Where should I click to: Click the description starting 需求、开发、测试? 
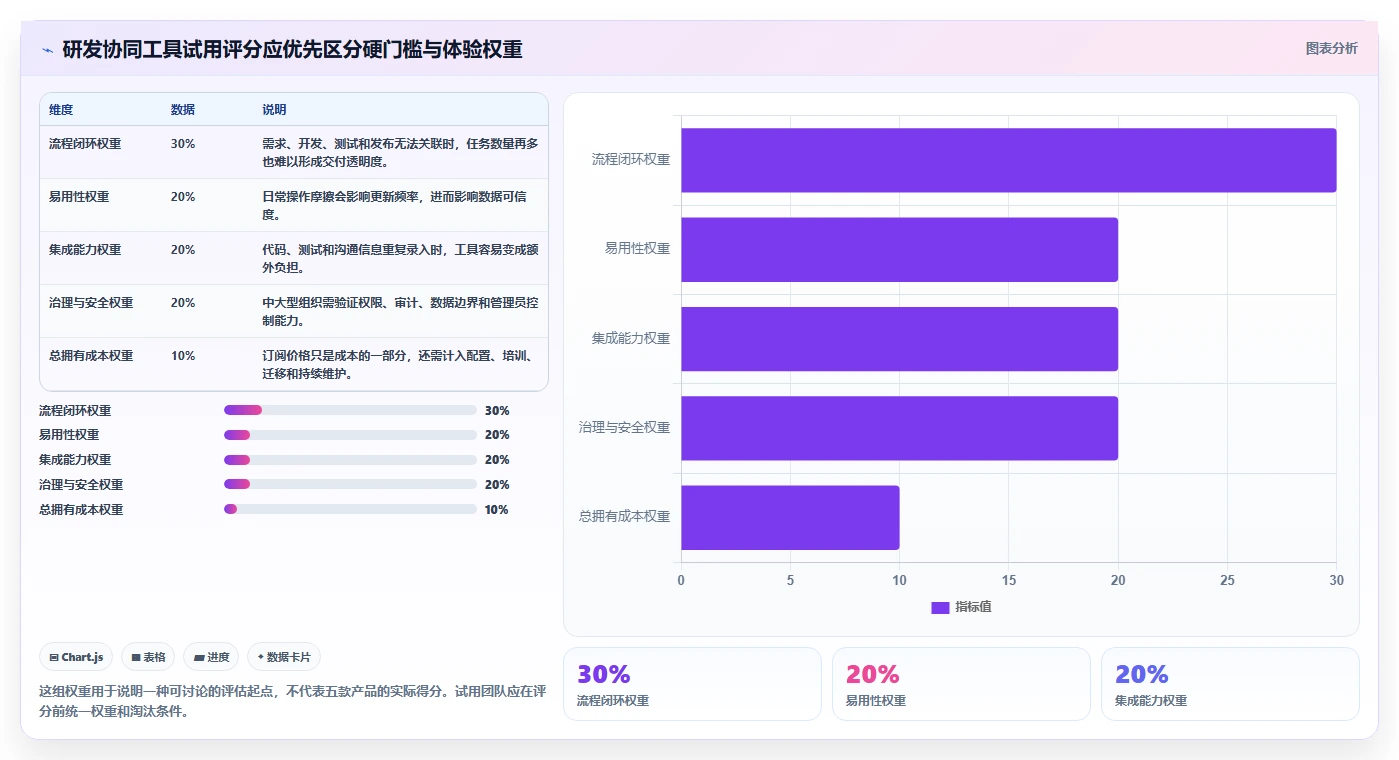pos(400,152)
